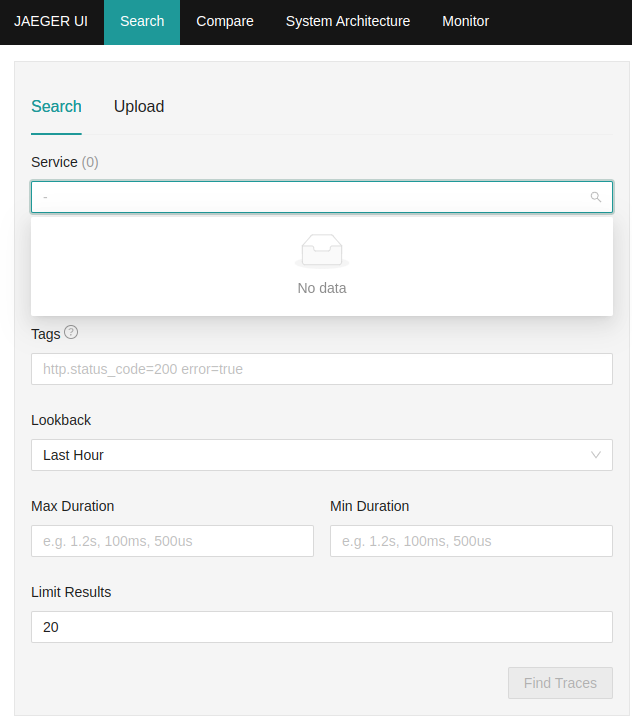The height and width of the screenshot is (718, 632).
Task: Focus the Service search dropdown
Action: 322,197
